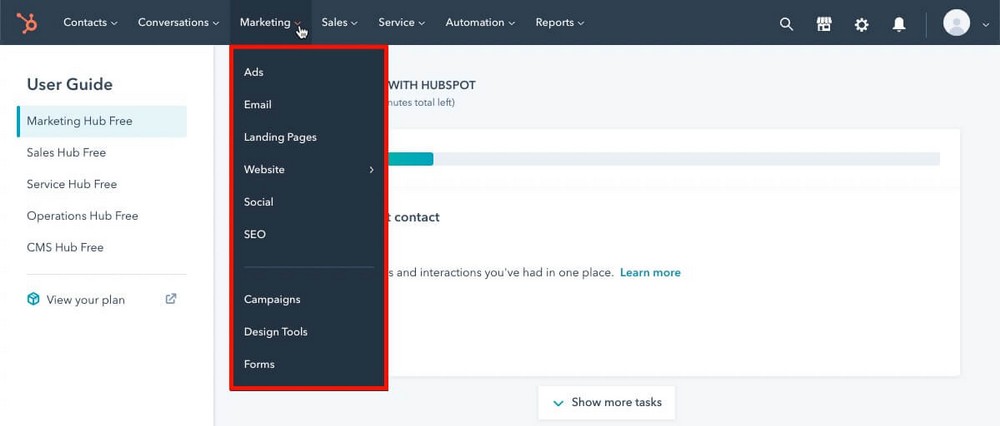The height and width of the screenshot is (426, 1000).
Task: Click the Show more tasks button
Action: [607, 402]
